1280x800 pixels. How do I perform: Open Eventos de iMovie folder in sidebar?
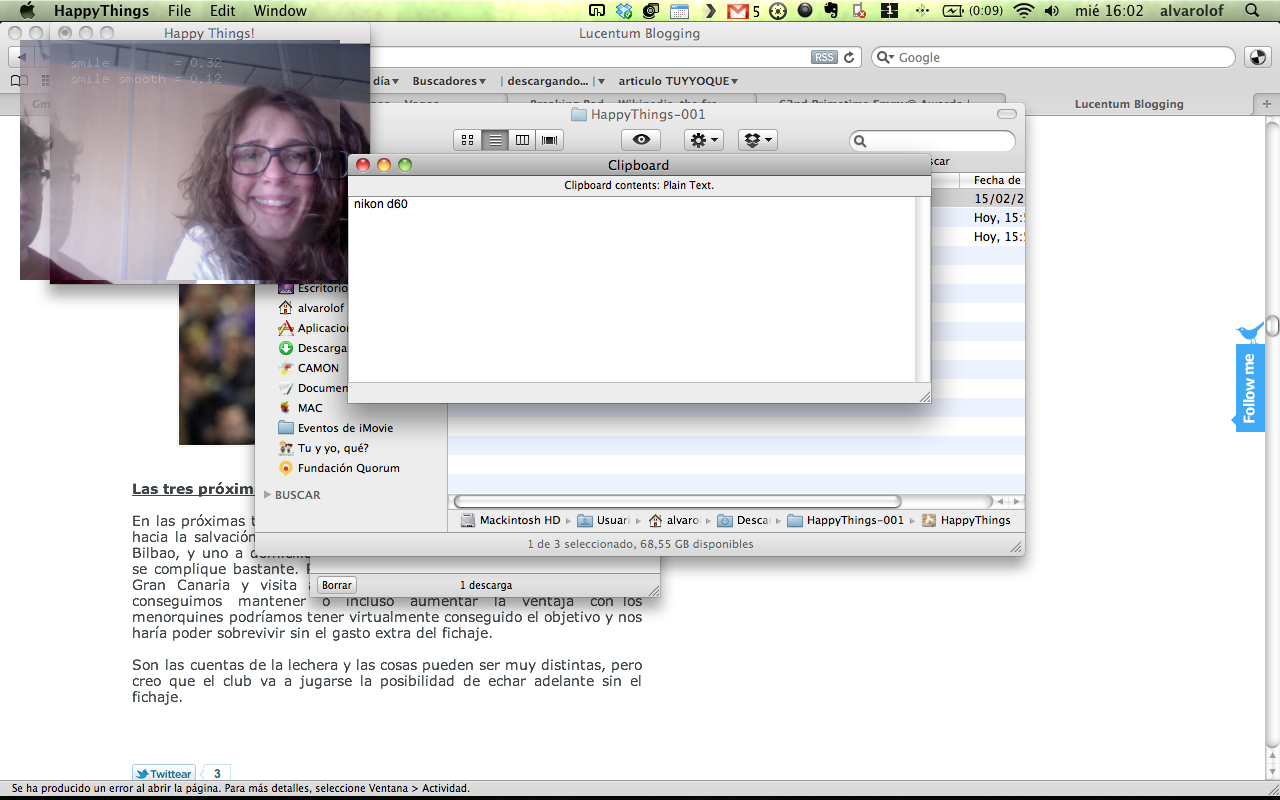(x=345, y=428)
